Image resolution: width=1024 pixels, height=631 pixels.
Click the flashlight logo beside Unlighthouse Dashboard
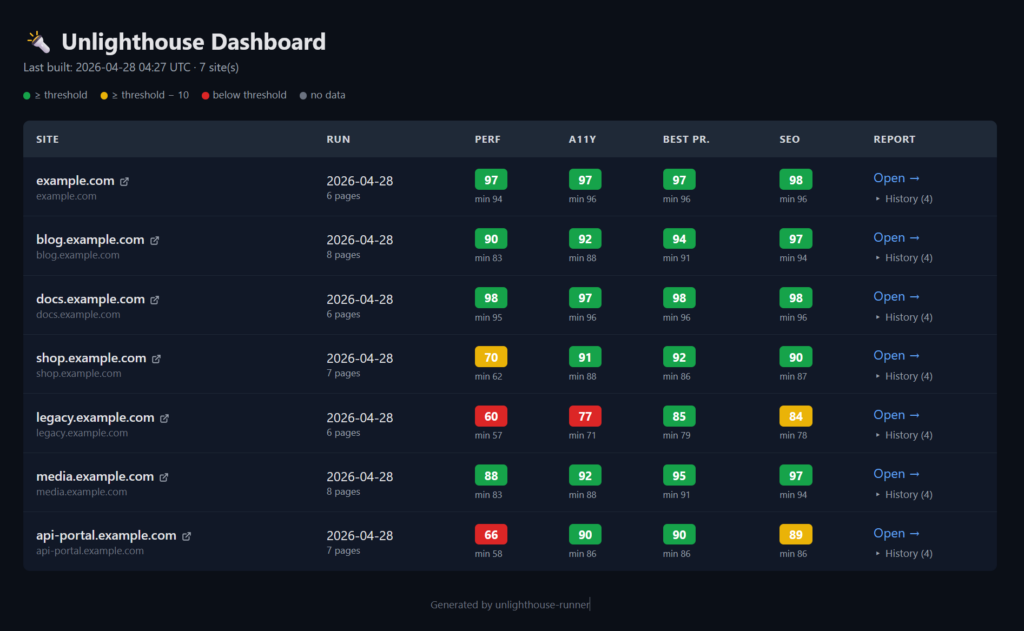click(38, 42)
